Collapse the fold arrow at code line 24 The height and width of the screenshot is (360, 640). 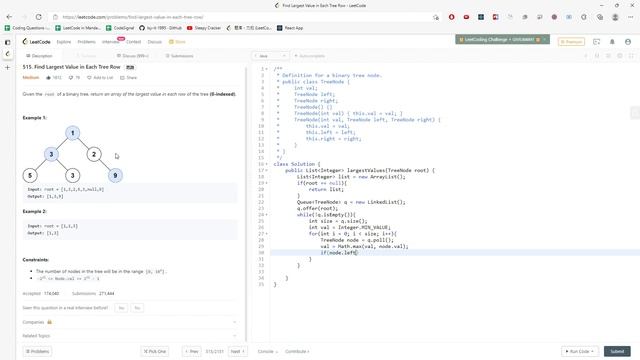267,215
